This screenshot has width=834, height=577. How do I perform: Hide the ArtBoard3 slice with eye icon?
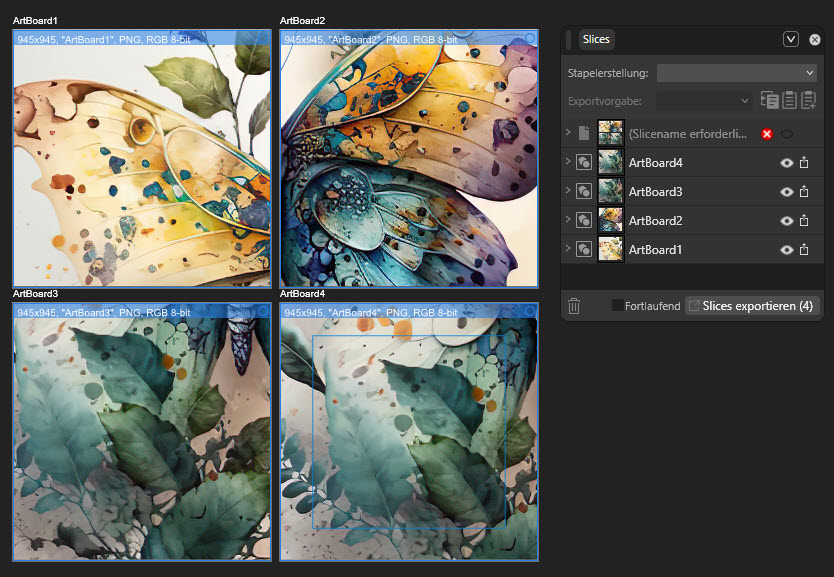pyautogui.click(x=787, y=192)
